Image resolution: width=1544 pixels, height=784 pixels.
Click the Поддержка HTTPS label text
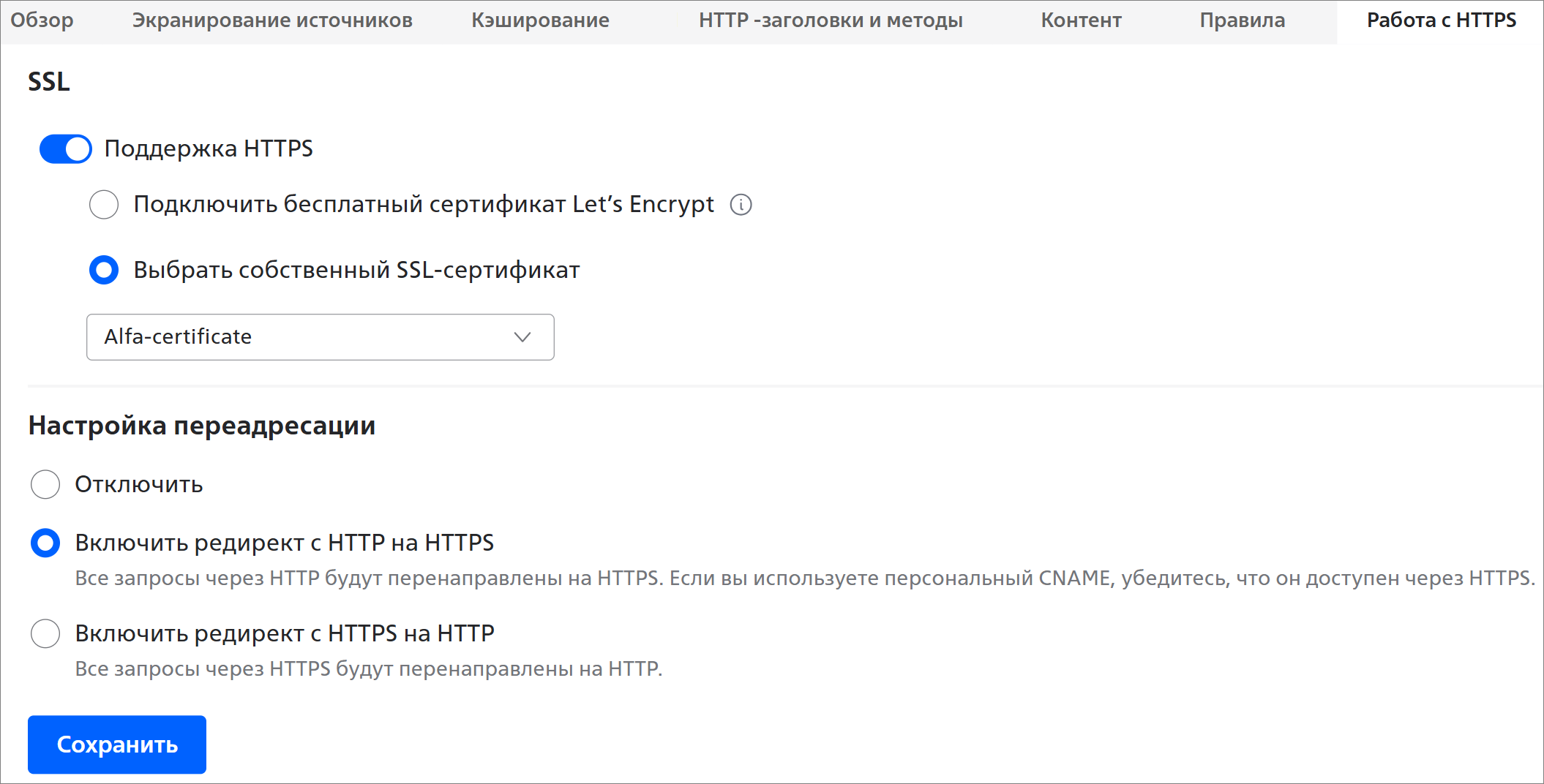209,148
